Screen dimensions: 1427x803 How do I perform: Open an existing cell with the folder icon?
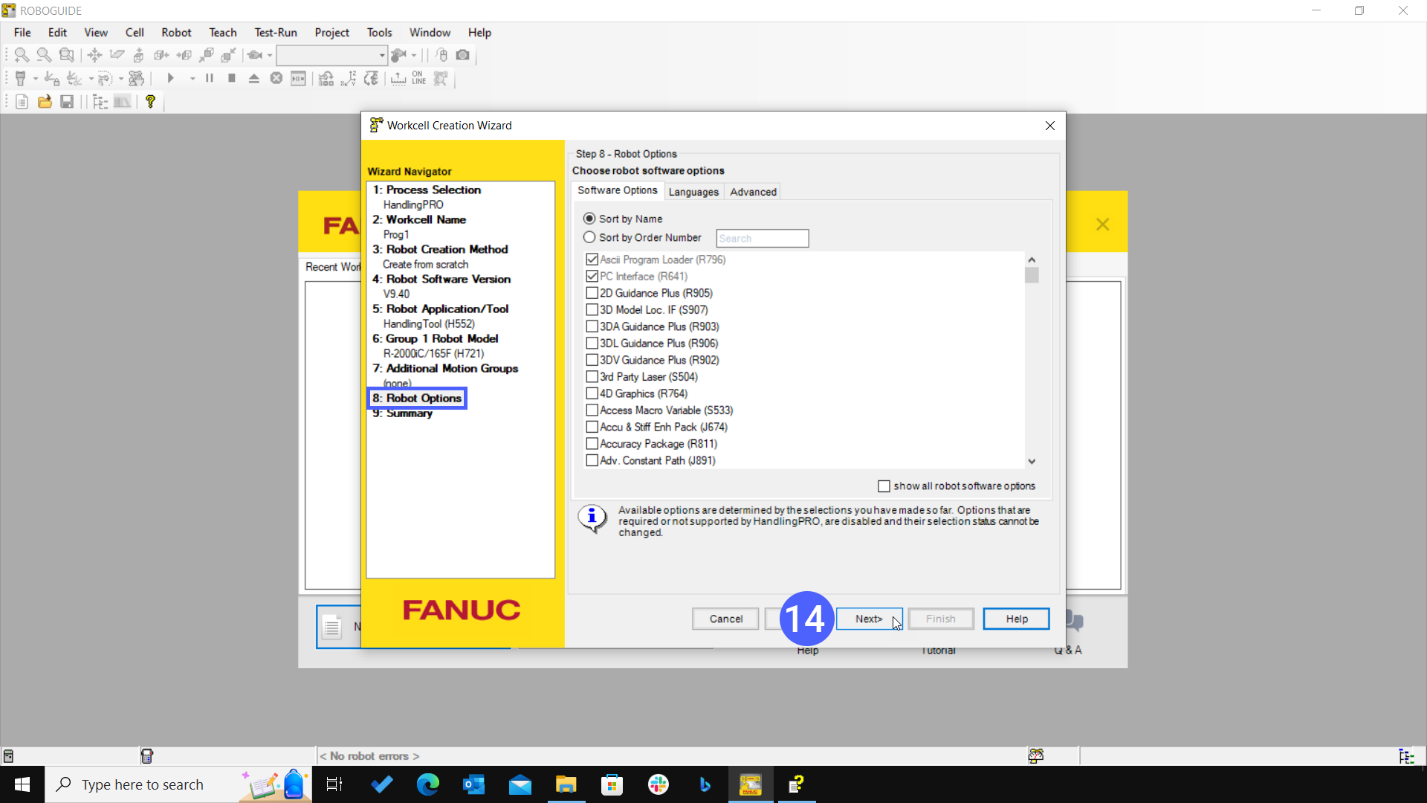tap(44, 101)
